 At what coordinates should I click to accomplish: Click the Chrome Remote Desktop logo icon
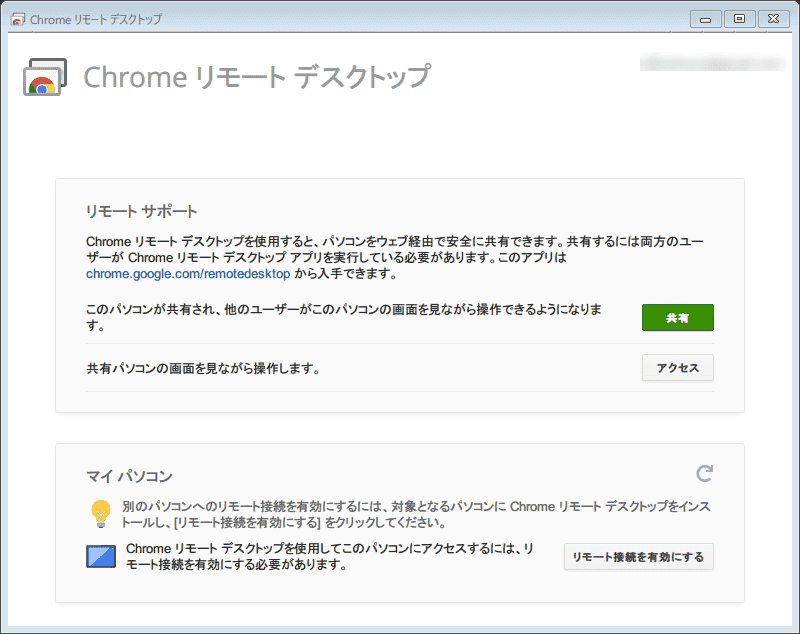(44, 77)
